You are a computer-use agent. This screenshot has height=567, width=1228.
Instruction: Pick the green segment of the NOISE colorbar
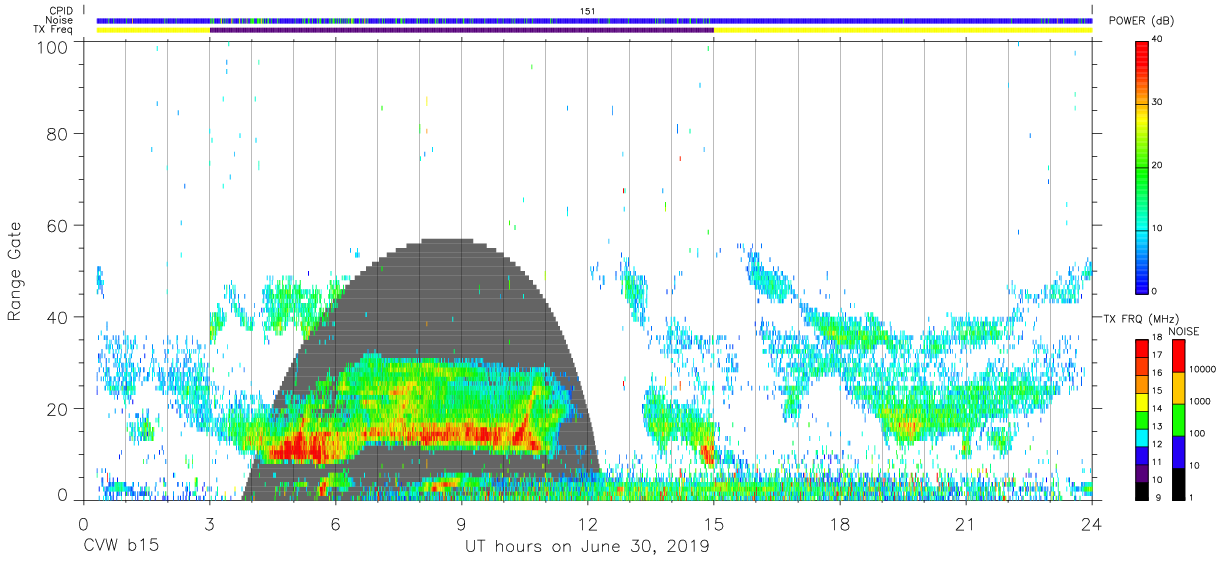click(x=1177, y=419)
